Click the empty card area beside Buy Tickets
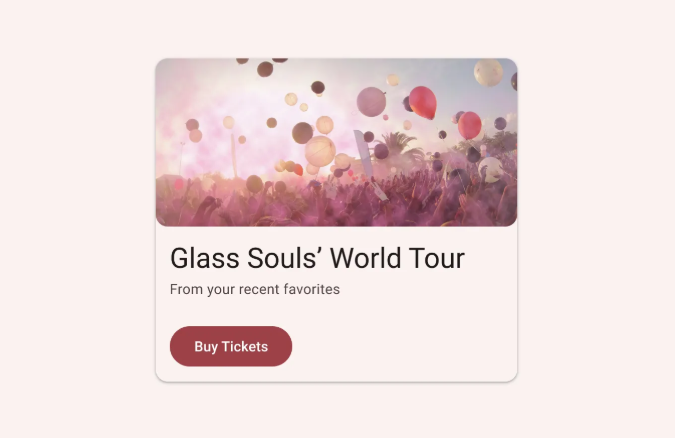 click(x=405, y=346)
